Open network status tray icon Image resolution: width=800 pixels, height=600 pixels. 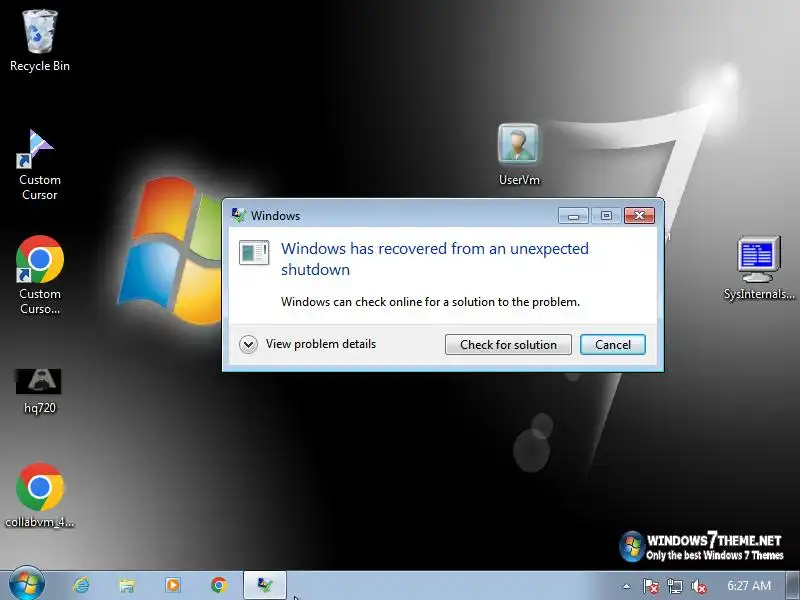pos(674,586)
